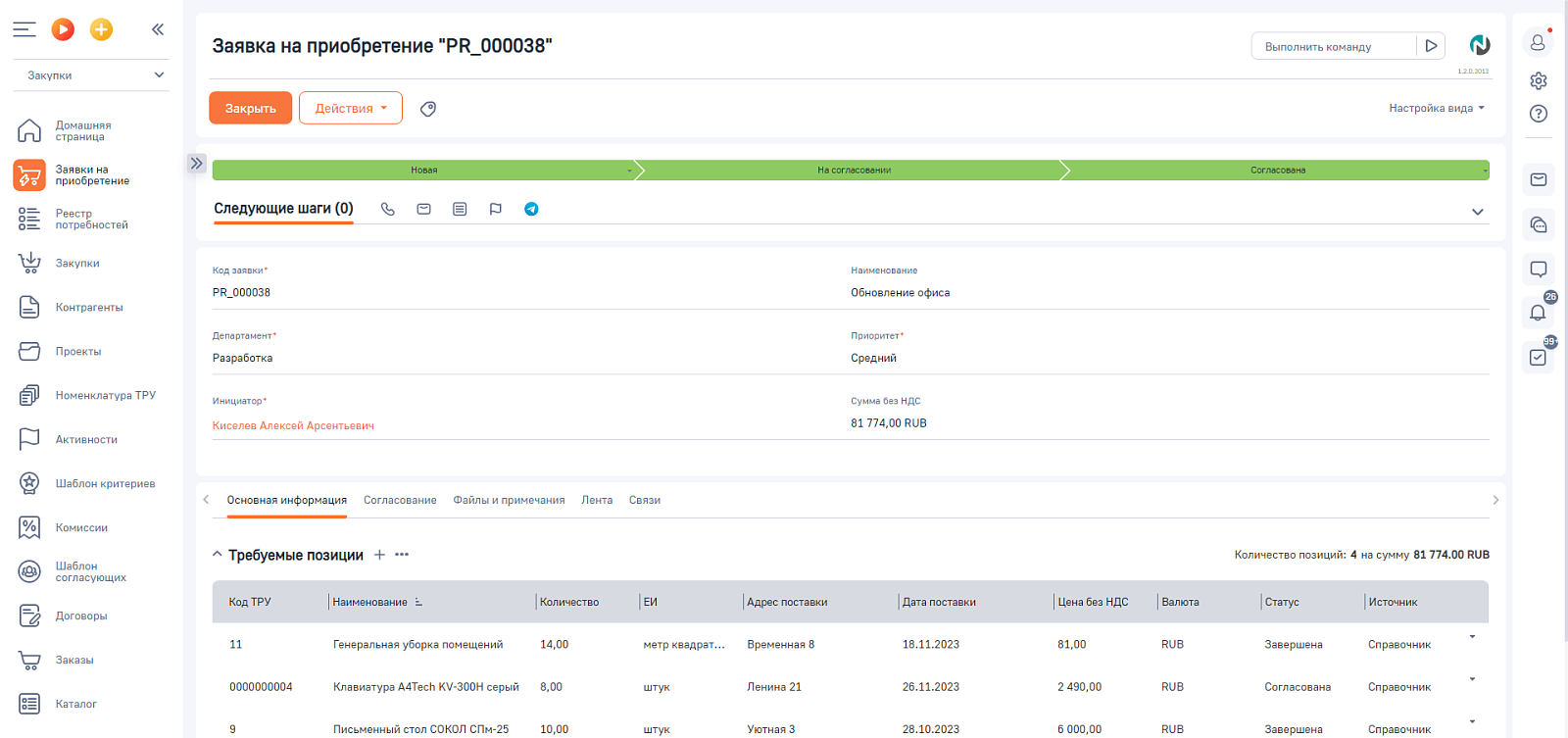Viewport: 1568px width, 738px height.
Task: Run command with the play arrow
Action: [x=1431, y=46]
